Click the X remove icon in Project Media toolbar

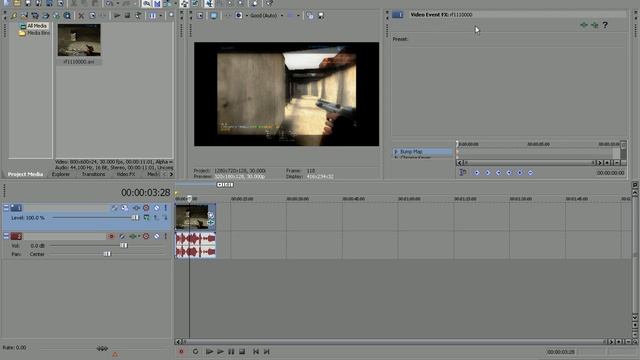(x=81, y=16)
